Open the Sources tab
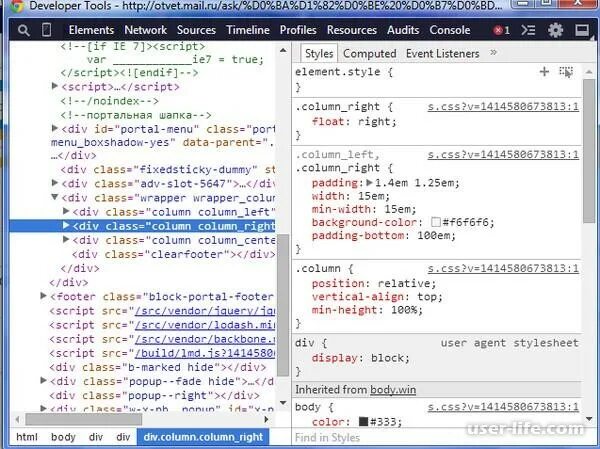The height and width of the screenshot is (449, 600). click(196, 30)
